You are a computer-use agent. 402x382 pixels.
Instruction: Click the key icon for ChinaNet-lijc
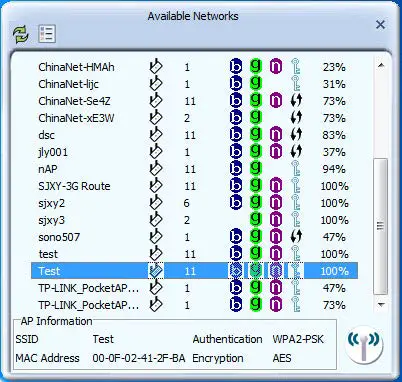[296, 84]
